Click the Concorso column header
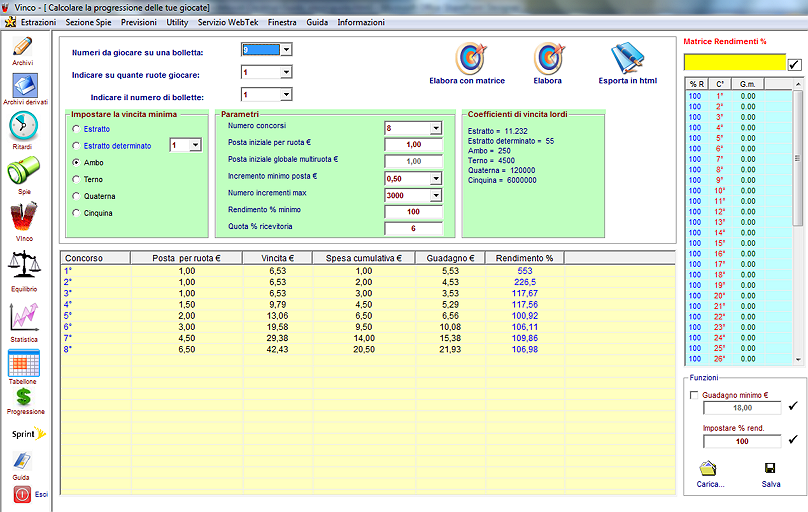Screen dimensions: 808x512 pyautogui.click(x=96, y=258)
